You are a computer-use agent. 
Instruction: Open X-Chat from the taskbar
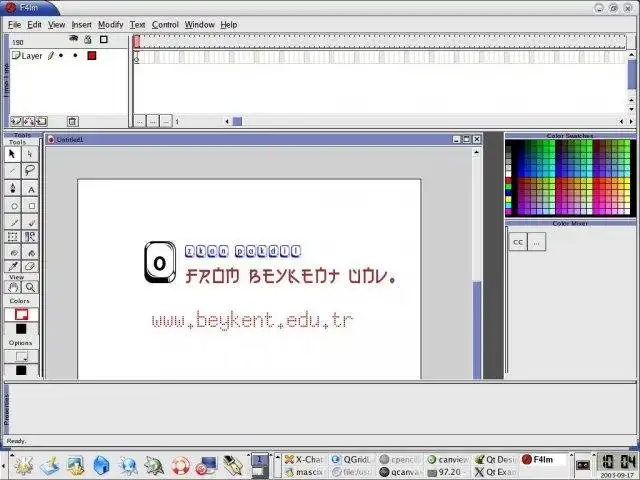(x=304, y=460)
